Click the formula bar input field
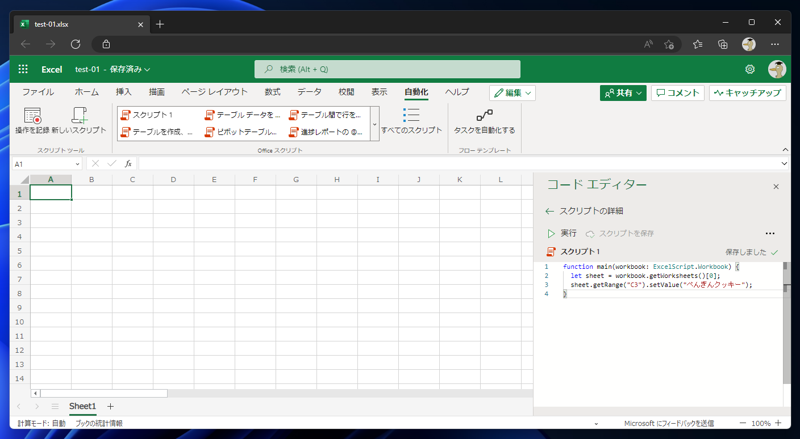Viewport: 800px width, 439px height. (x=458, y=164)
